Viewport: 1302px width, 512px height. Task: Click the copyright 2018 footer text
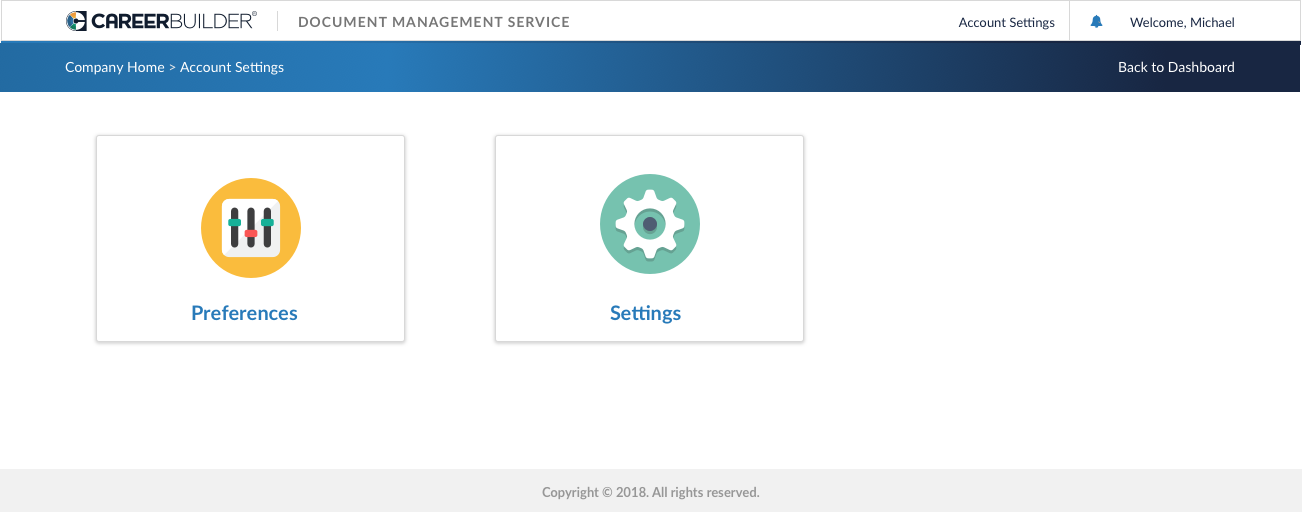[650, 492]
